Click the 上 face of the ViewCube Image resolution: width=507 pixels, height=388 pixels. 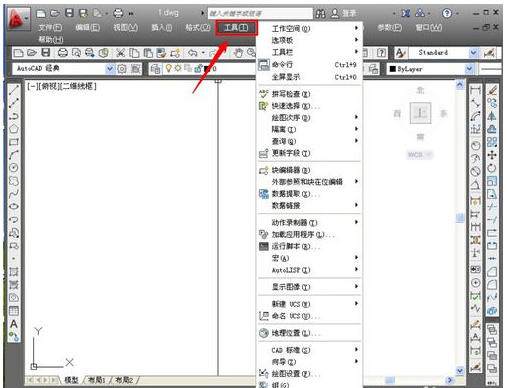(x=420, y=113)
